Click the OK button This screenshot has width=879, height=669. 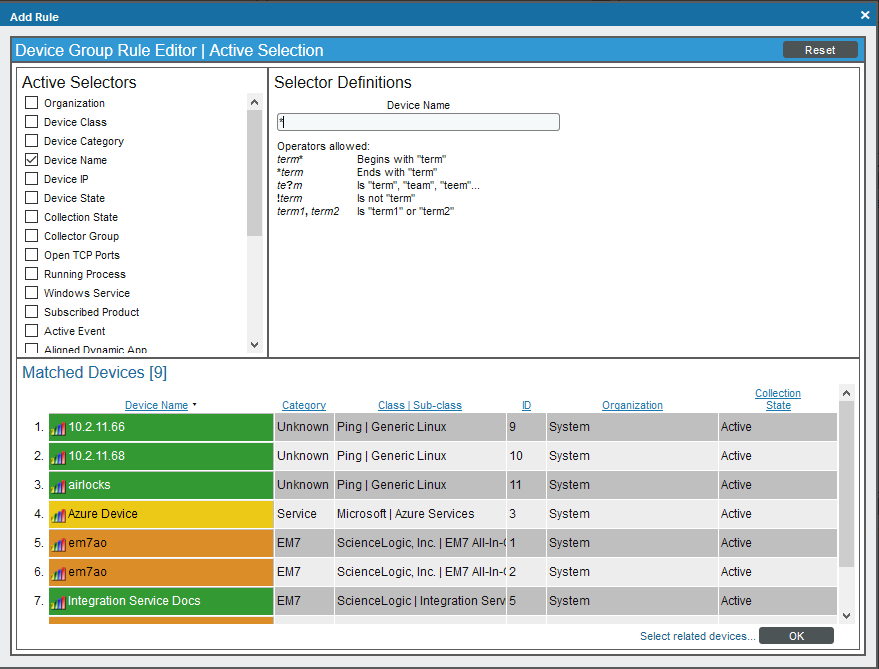(x=796, y=636)
